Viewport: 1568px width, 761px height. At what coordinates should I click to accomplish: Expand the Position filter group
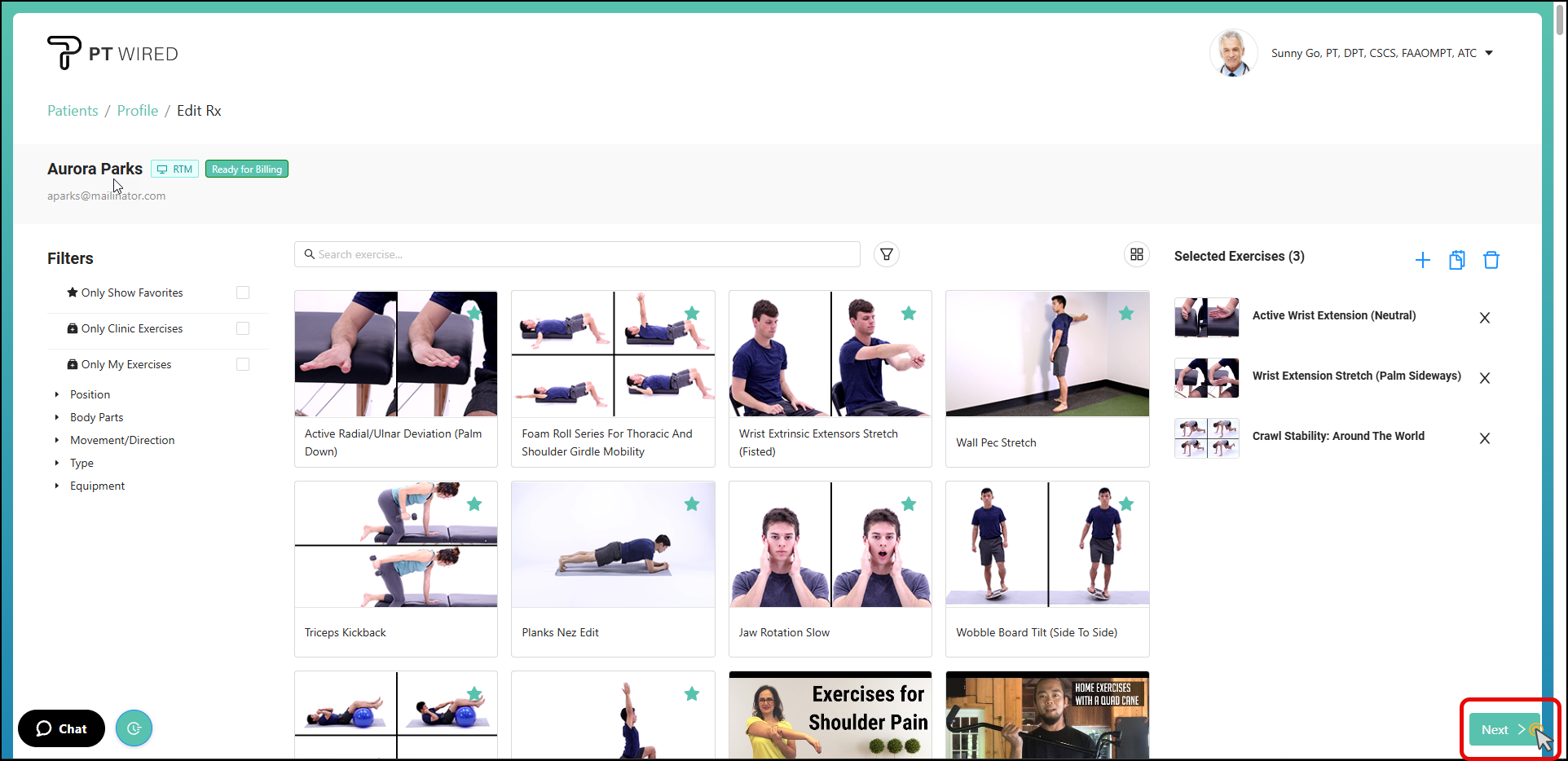[x=90, y=394]
